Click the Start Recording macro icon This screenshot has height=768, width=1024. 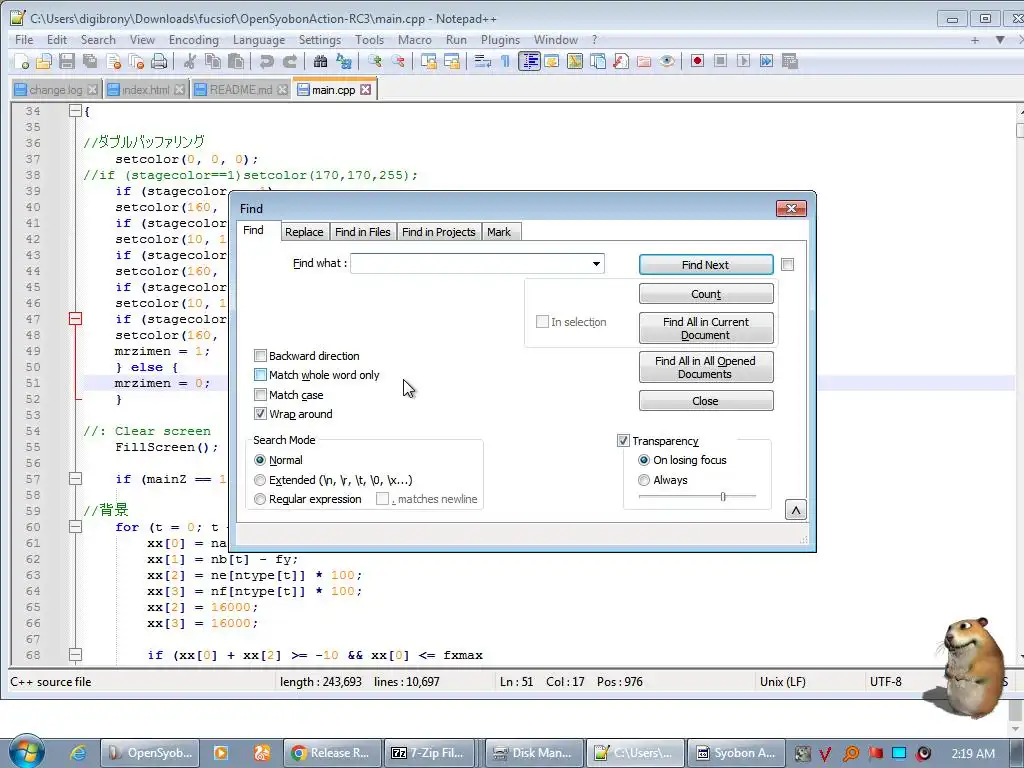pos(697,61)
